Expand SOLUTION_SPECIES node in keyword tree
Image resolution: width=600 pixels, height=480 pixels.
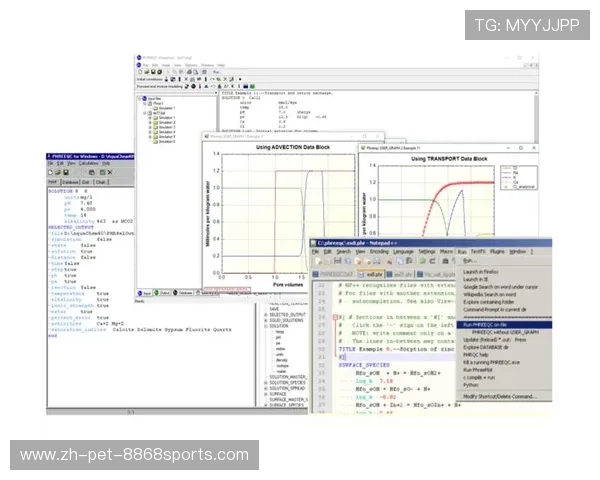click(266, 383)
